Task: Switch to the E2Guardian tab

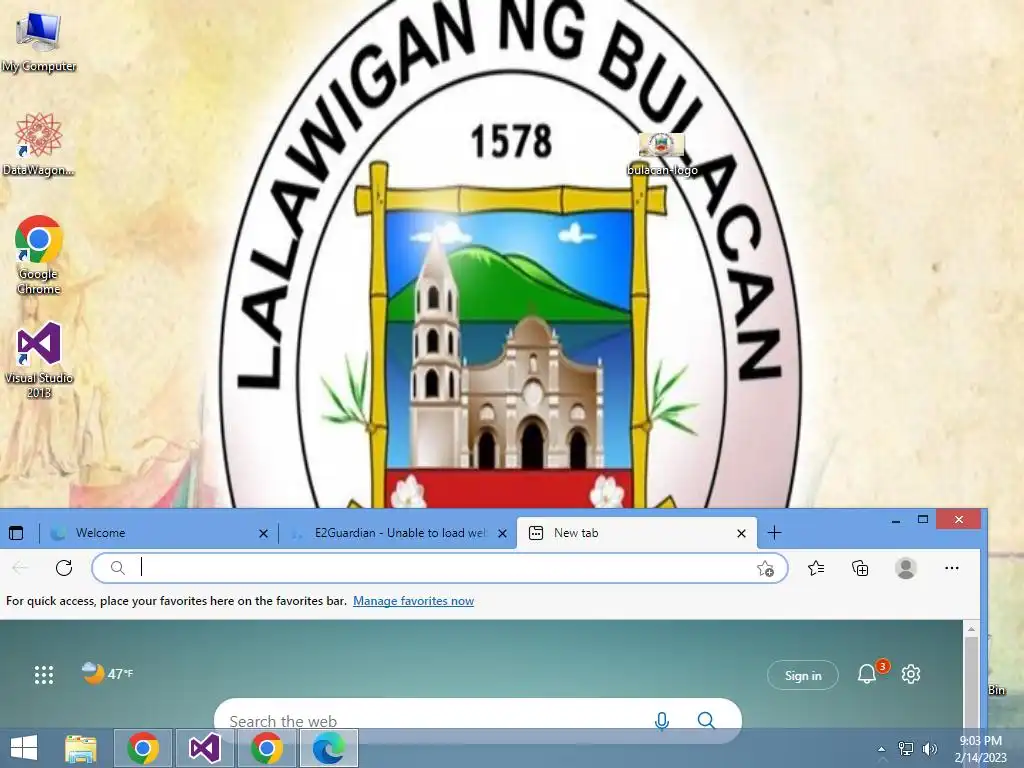Action: point(398,533)
